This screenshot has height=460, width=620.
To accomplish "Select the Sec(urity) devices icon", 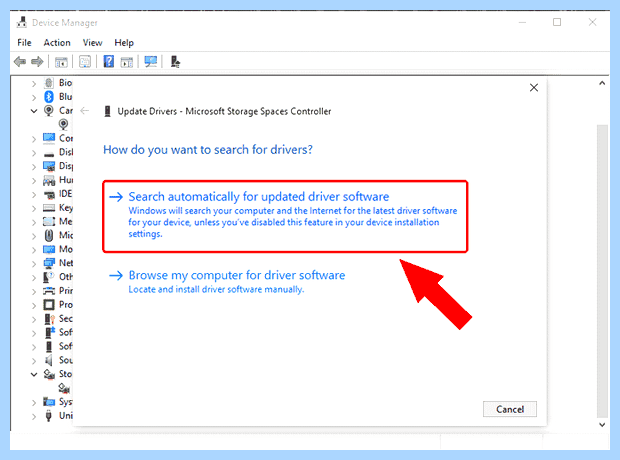I will click(49, 319).
